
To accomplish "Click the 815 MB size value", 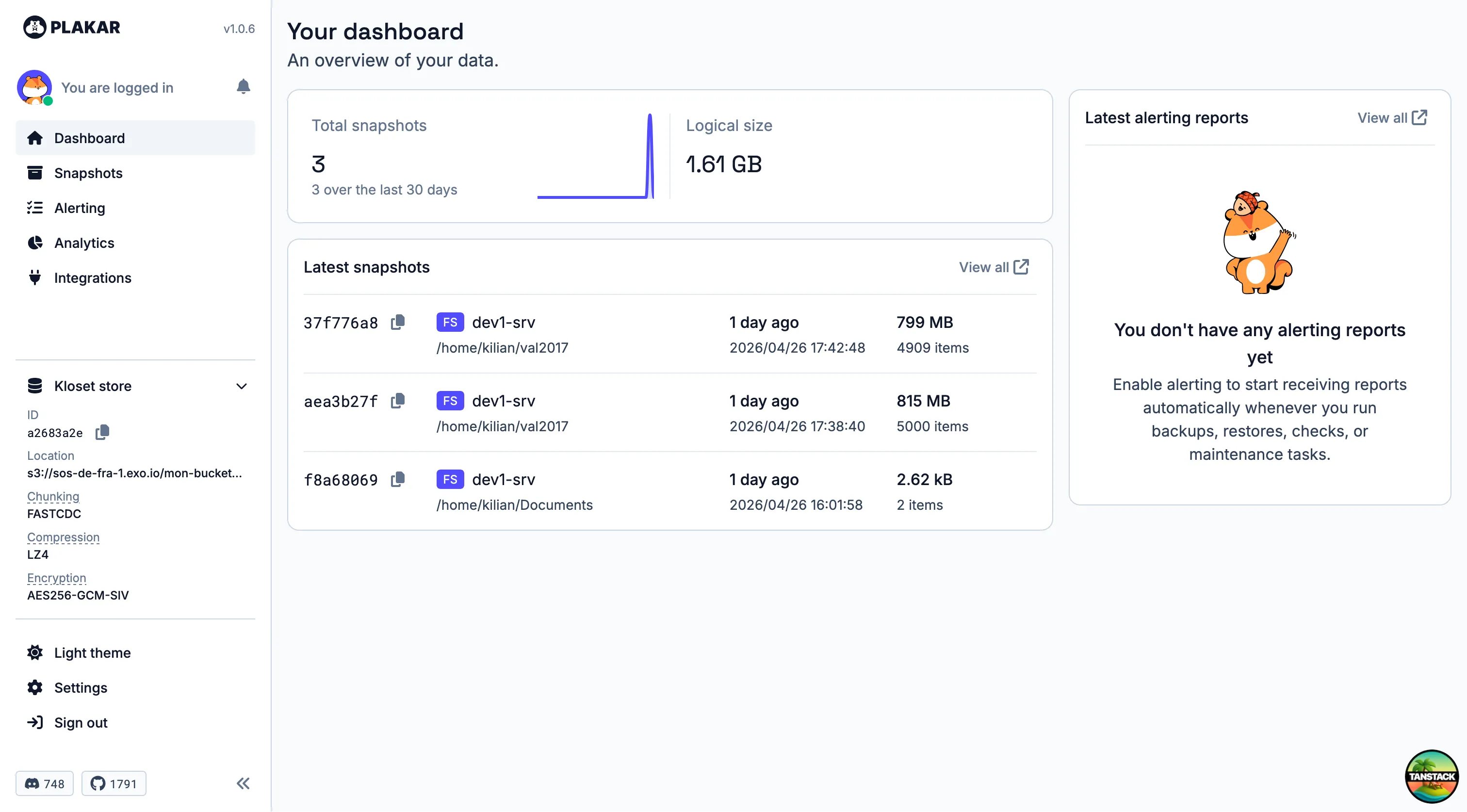I will click(923, 401).
